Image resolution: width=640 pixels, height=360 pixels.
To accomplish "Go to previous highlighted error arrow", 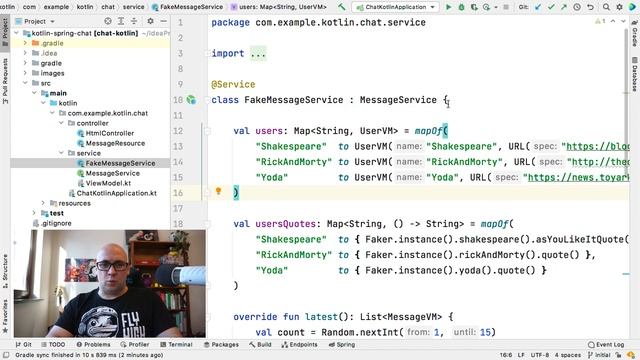I will coord(613,21).
